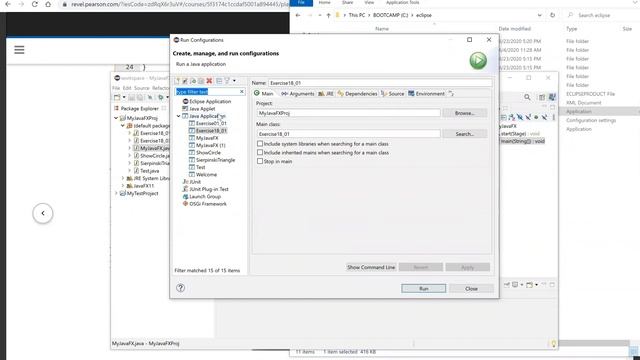Collapse the MyJavaFXProj project in Package Explorer

point(116,118)
